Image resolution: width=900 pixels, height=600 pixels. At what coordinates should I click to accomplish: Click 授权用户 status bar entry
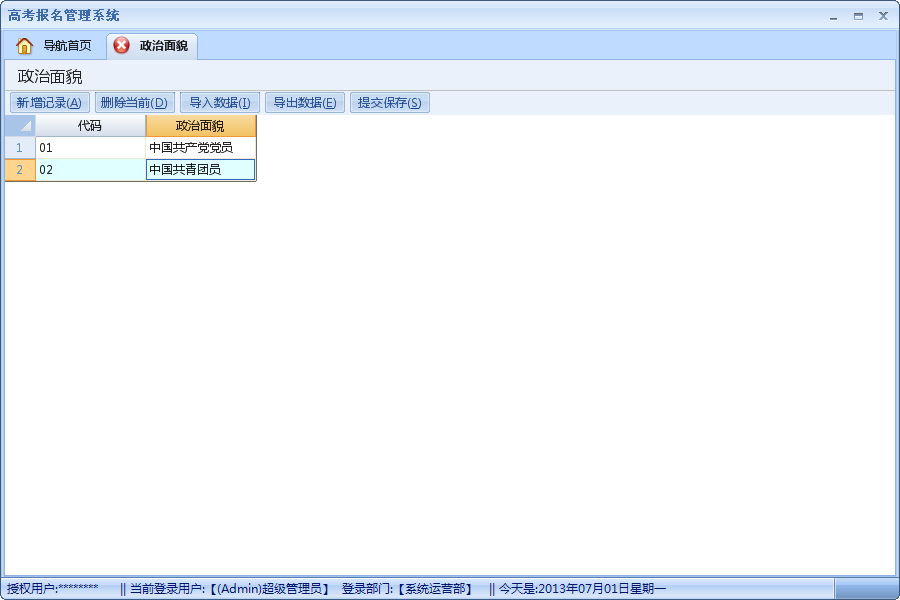coord(52,589)
